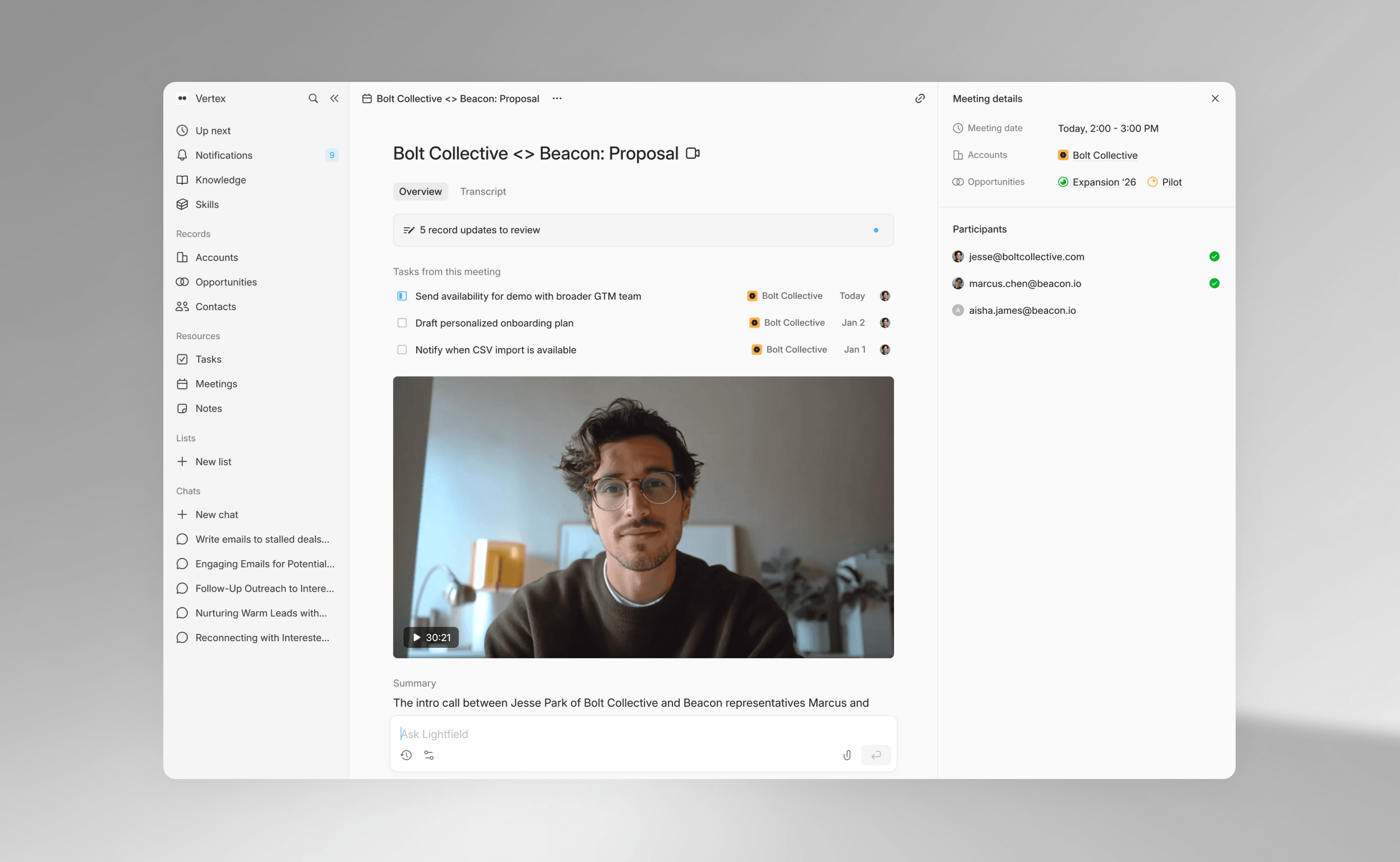Switch to the Transcript tab
The height and width of the screenshot is (862, 1400).
coord(483,191)
